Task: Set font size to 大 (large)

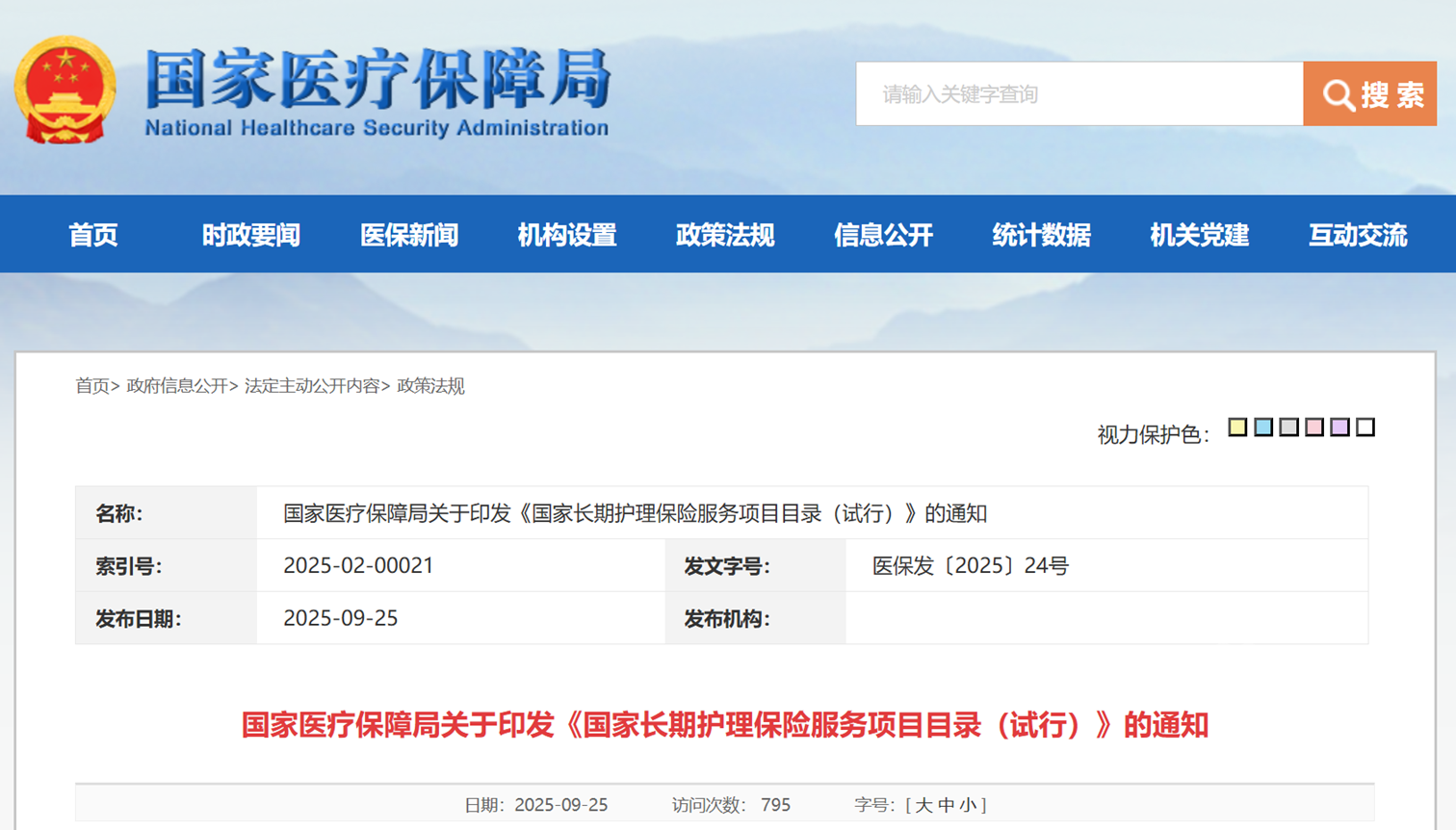Action: point(923,805)
